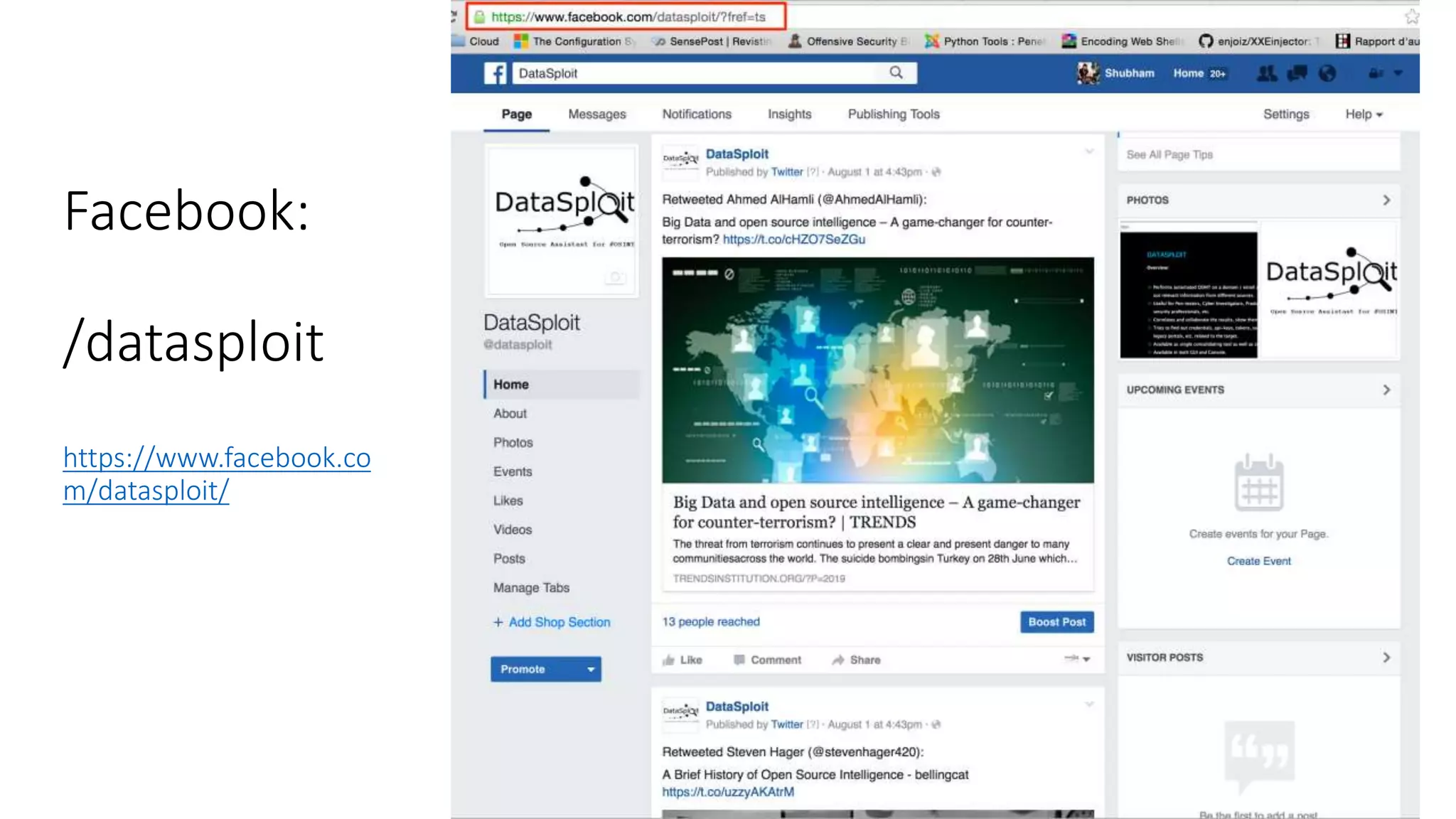Open the enjoiz/XXEinjector GitHub bookmark
This screenshot has width=1456, height=819.
coord(1258,41)
